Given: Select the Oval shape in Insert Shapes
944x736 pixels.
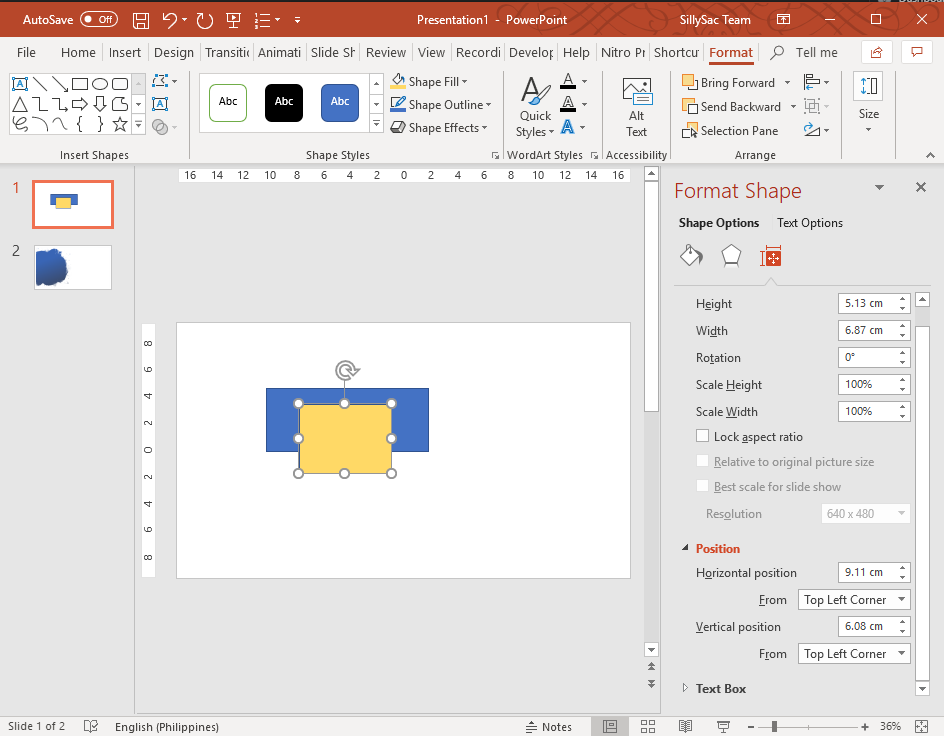Looking at the screenshot, I should coord(101,84).
